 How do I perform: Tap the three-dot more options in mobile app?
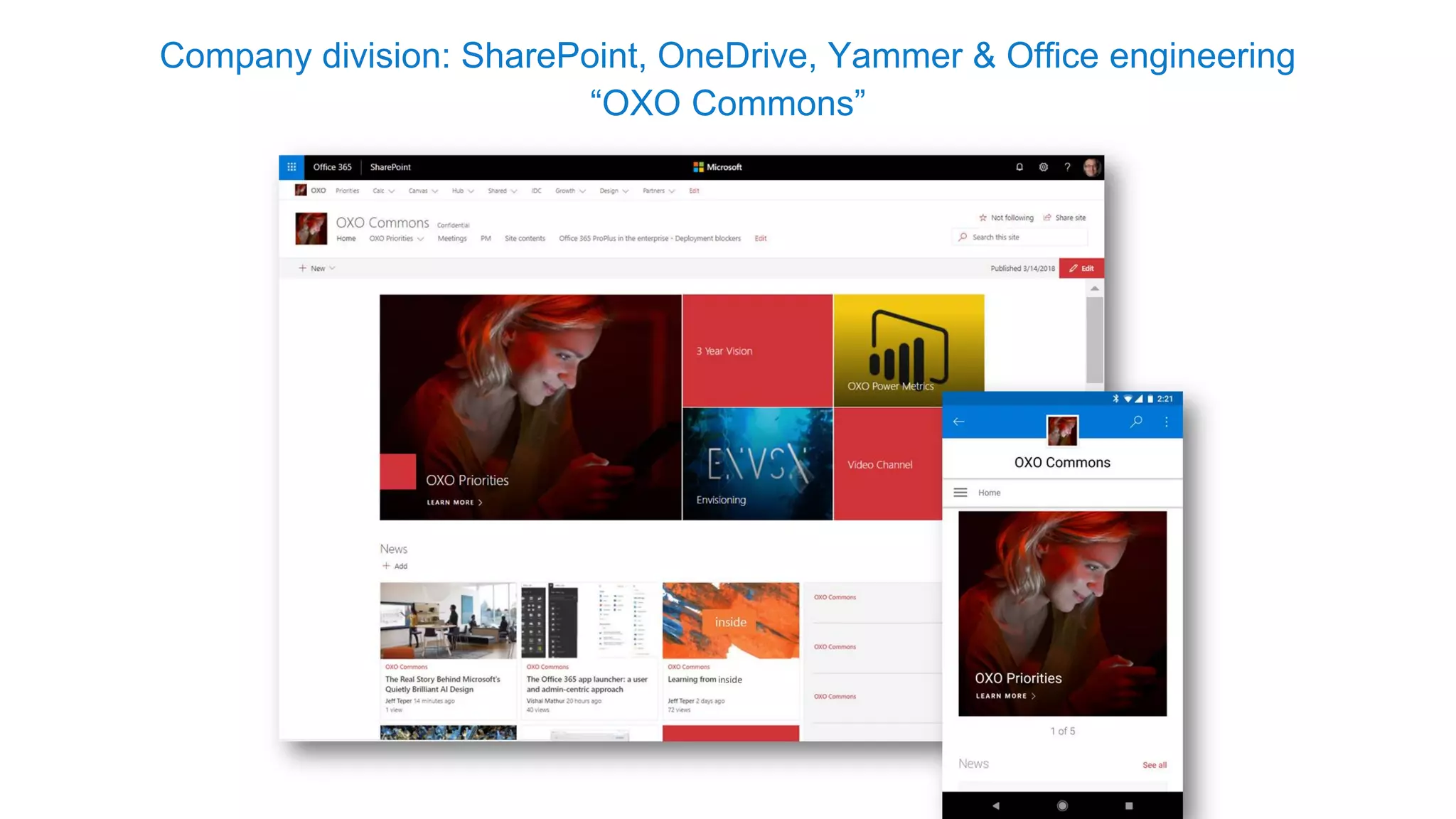pos(1167,422)
